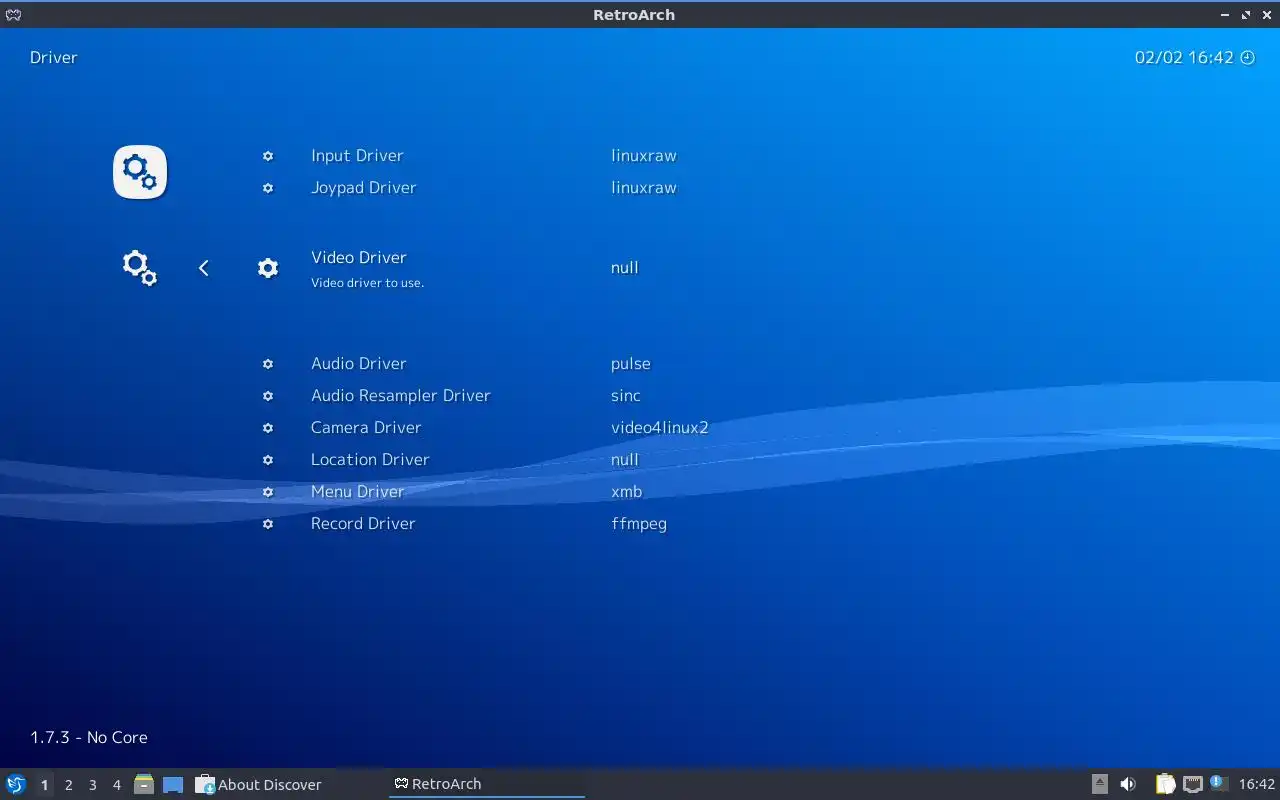Click the pulse audio driver value

(631, 364)
